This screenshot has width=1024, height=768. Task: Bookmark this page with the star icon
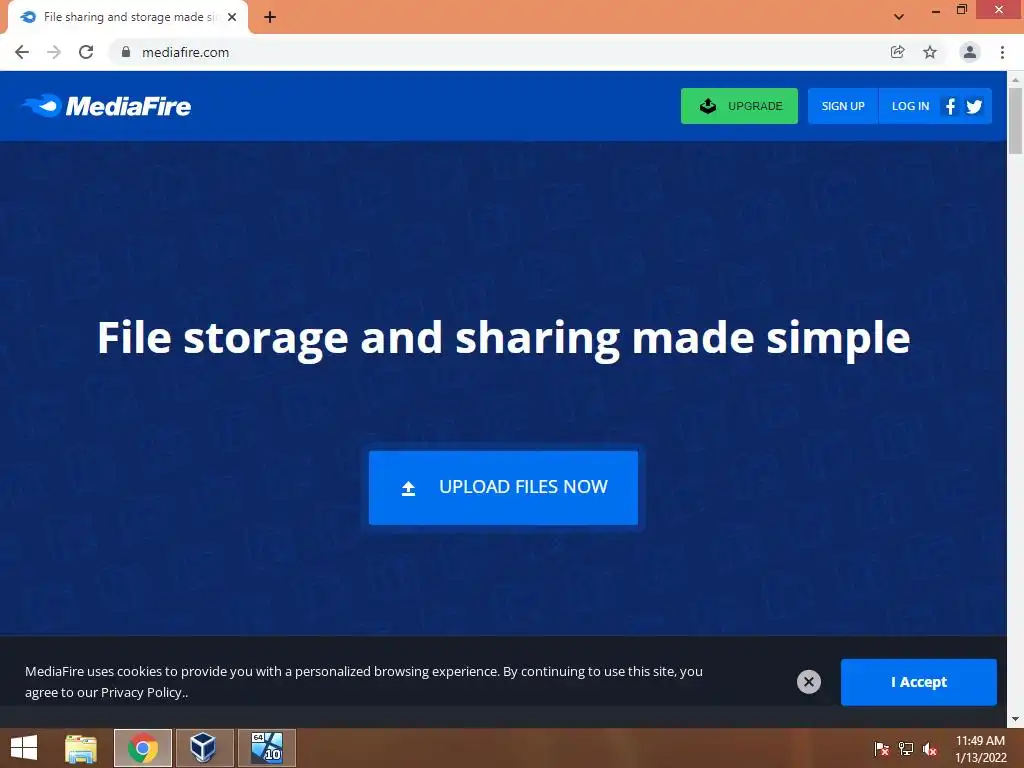[930, 52]
